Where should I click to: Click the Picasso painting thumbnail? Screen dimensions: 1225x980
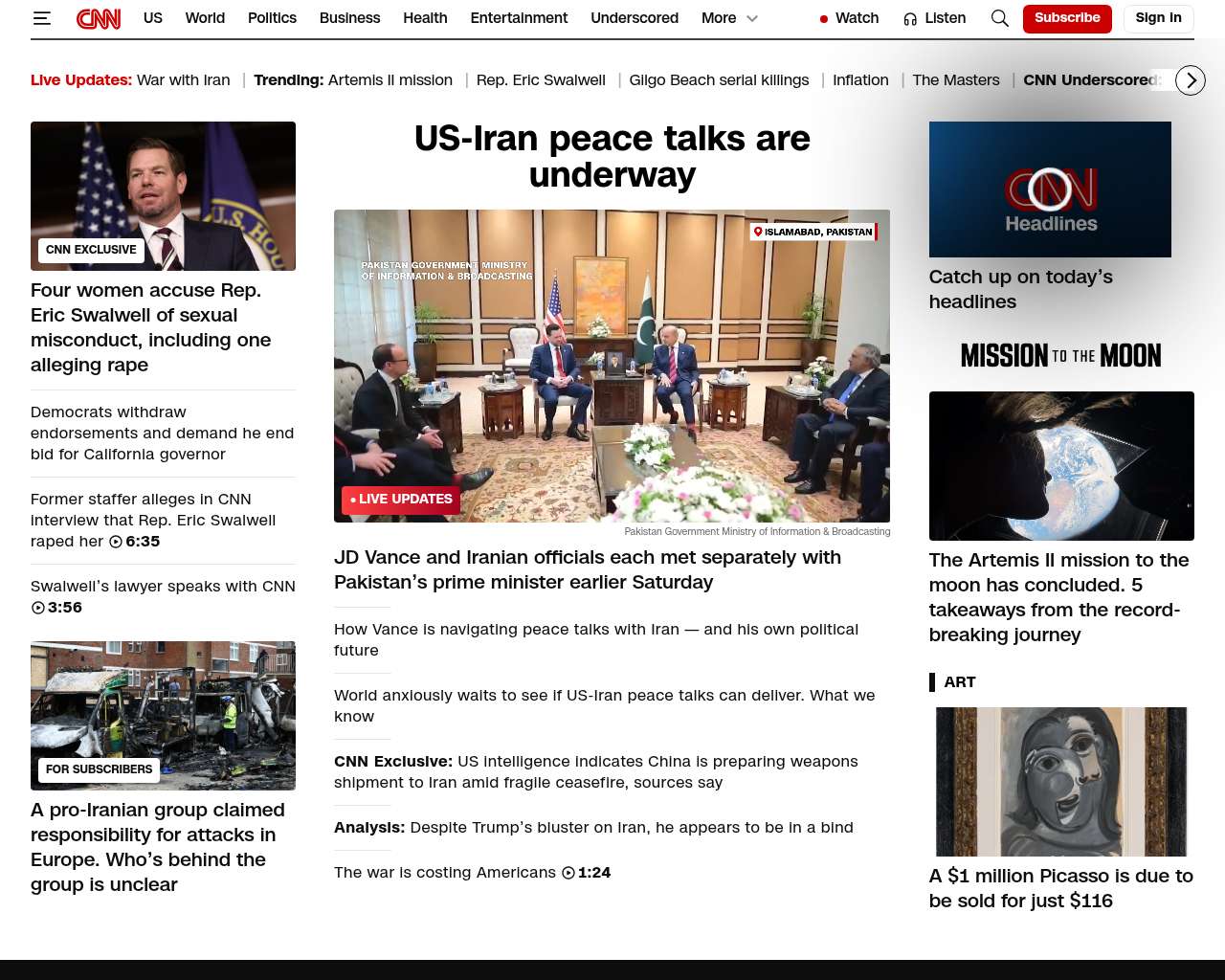pyautogui.click(x=1060, y=781)
